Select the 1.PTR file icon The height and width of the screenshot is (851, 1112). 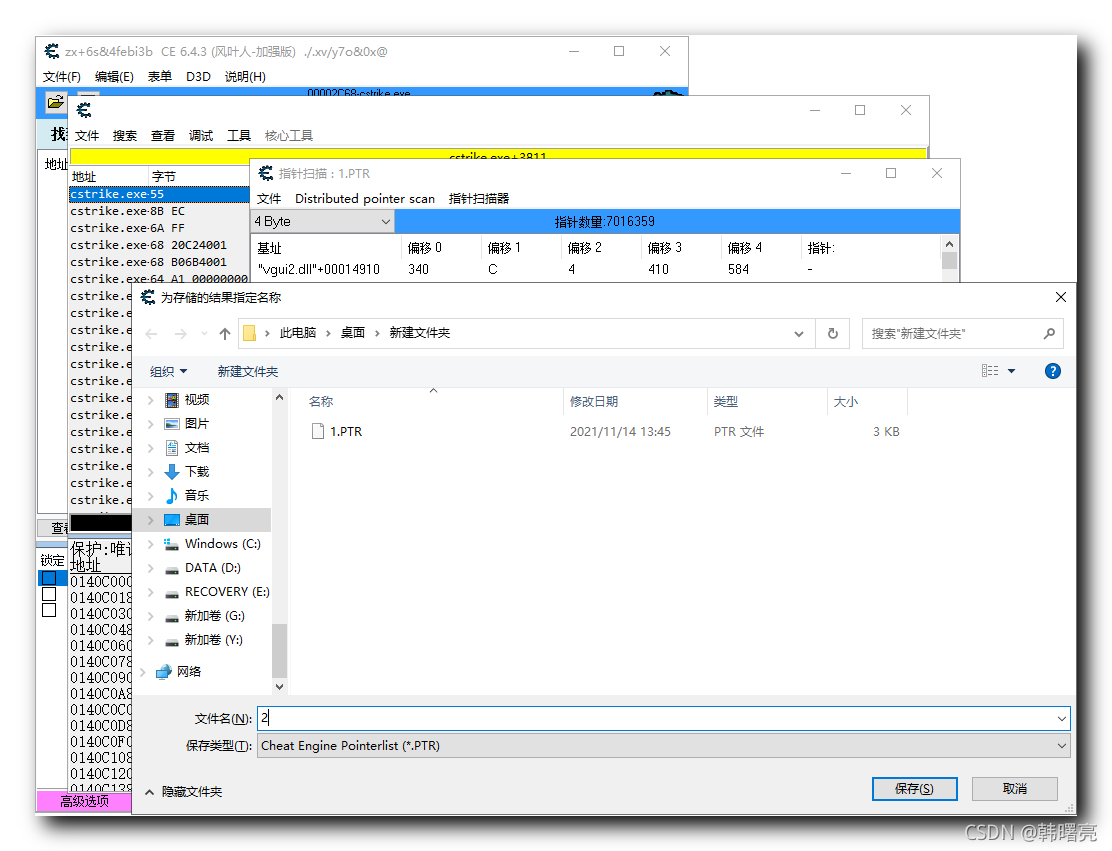click(318, 431)
